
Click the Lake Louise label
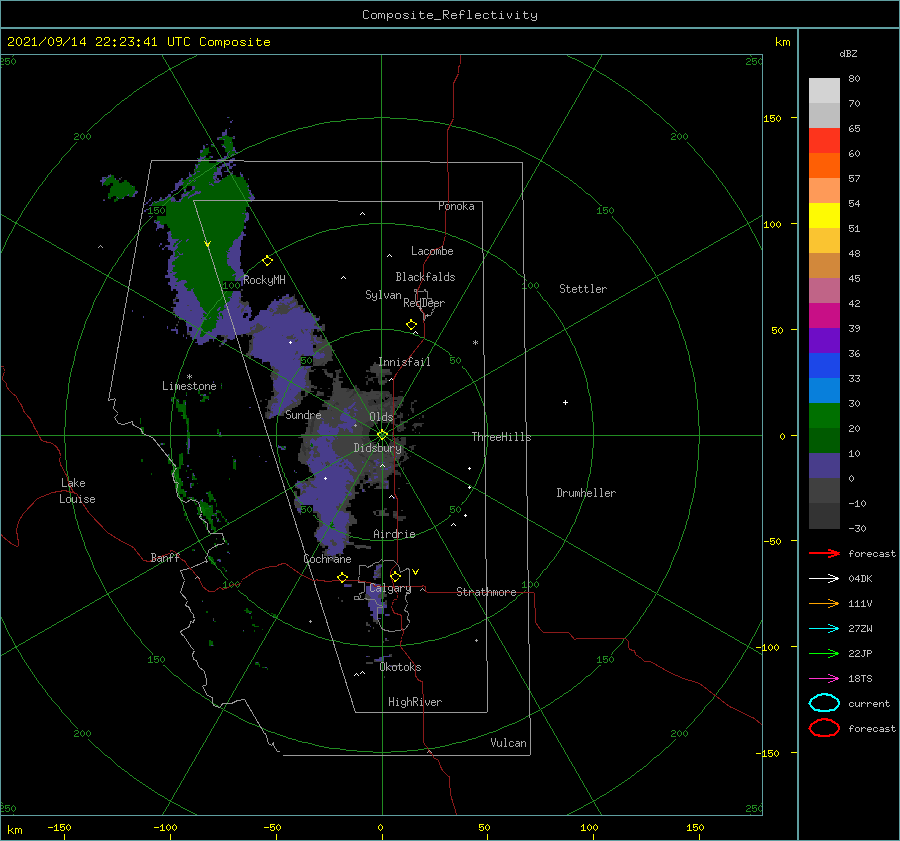[x=77, y=491]
